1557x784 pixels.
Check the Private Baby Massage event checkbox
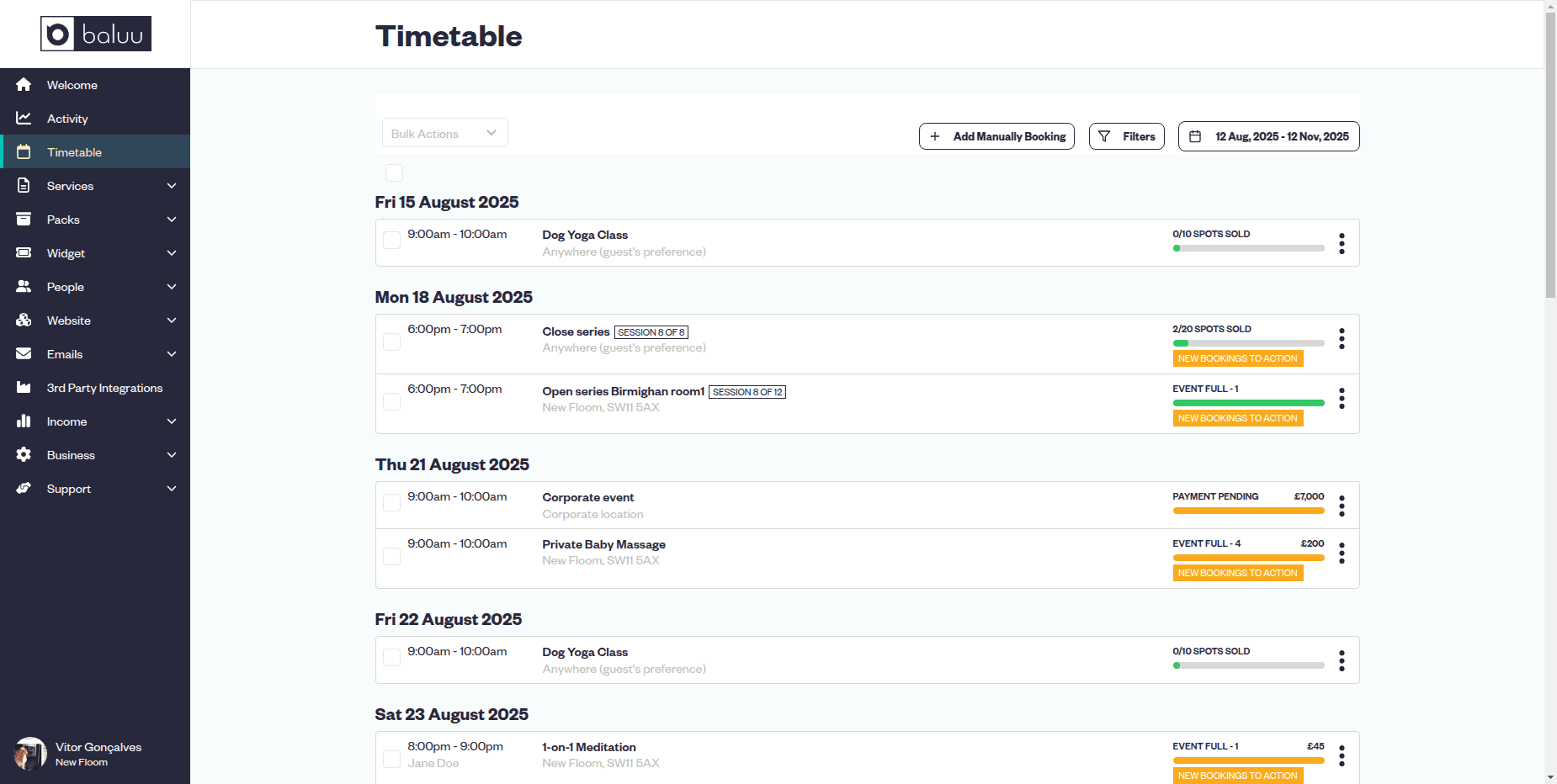click(x=391, y=556)
